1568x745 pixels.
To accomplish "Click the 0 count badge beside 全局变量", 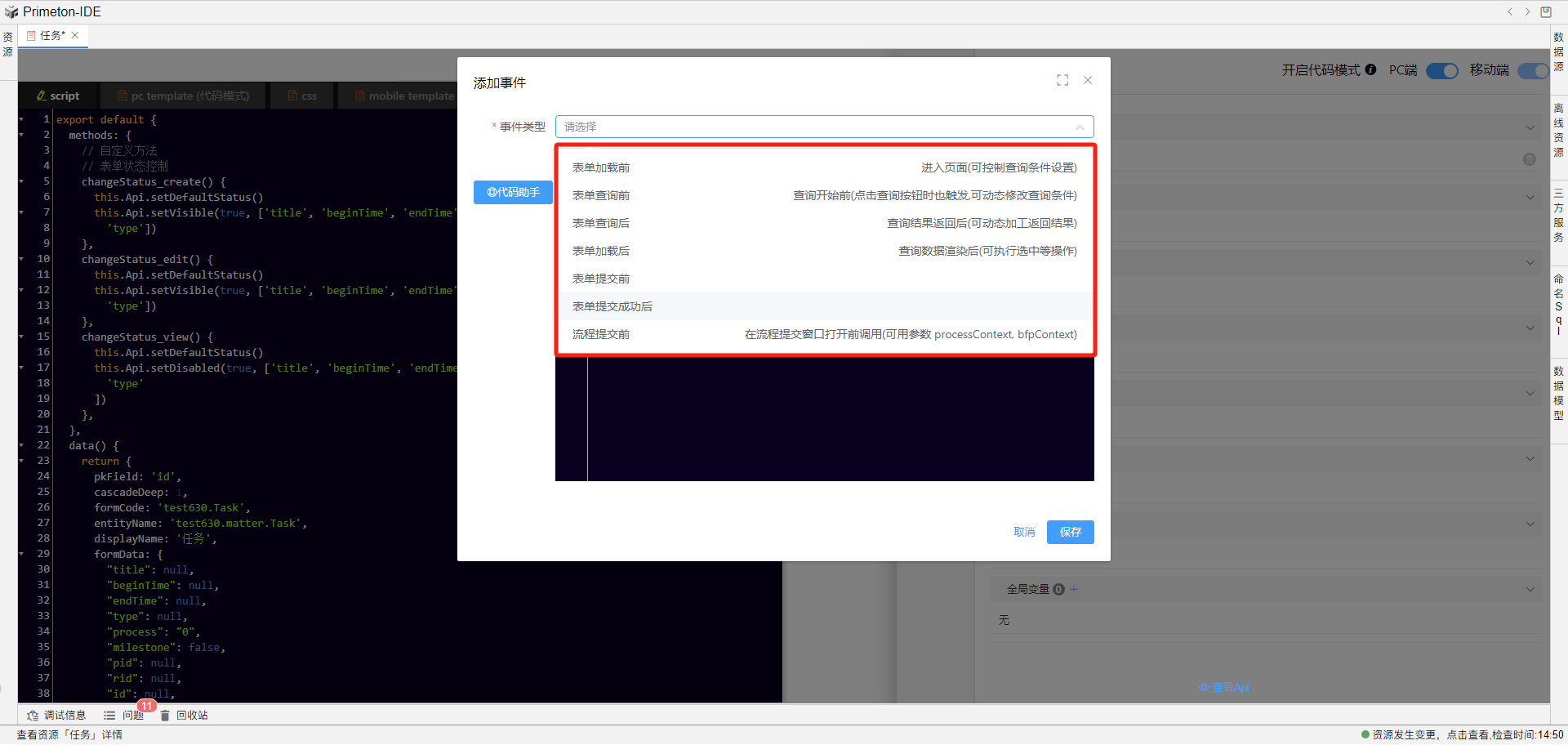I will pos(1058,589).
